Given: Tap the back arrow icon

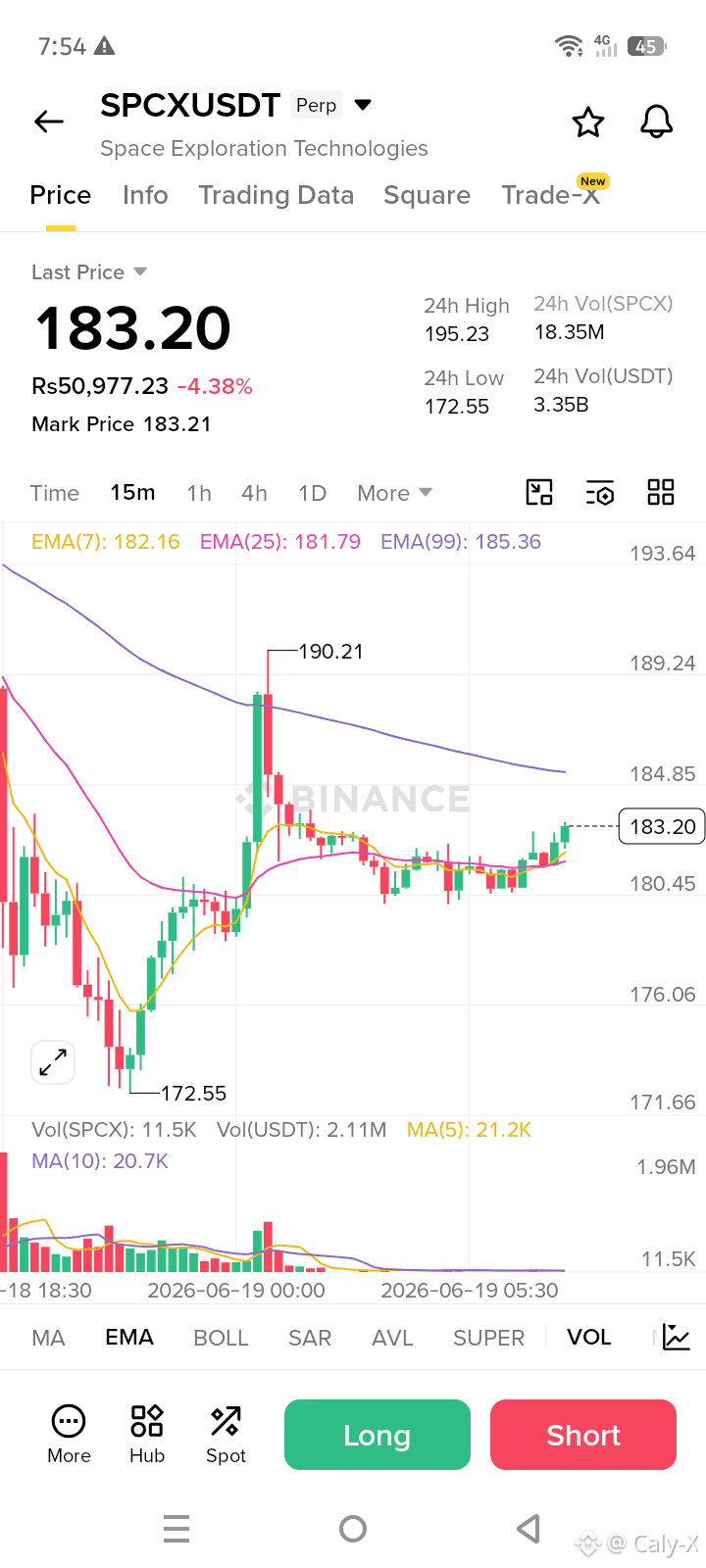Looking at the screenshot, I should tap(49, 122).
